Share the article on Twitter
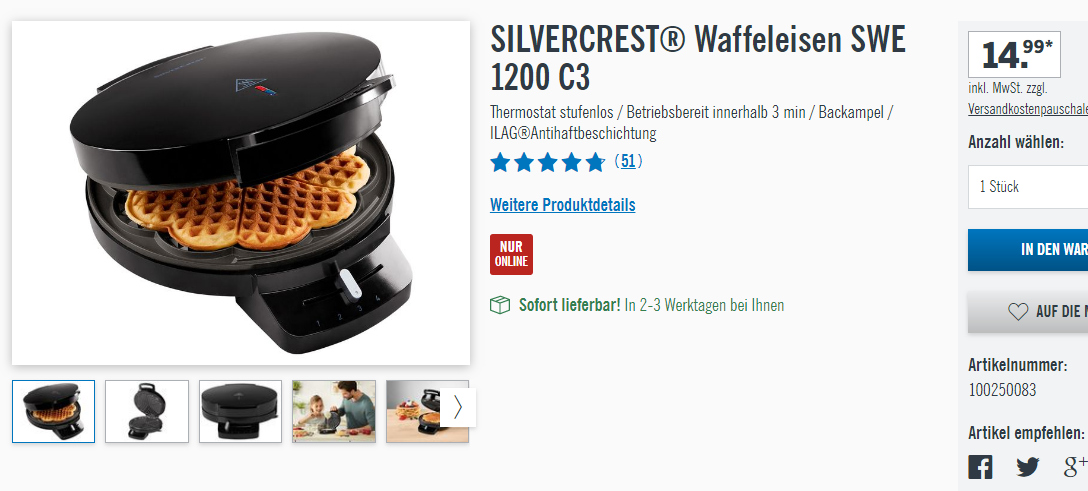Screen dimensions: 1088x491 (1028, 467)
